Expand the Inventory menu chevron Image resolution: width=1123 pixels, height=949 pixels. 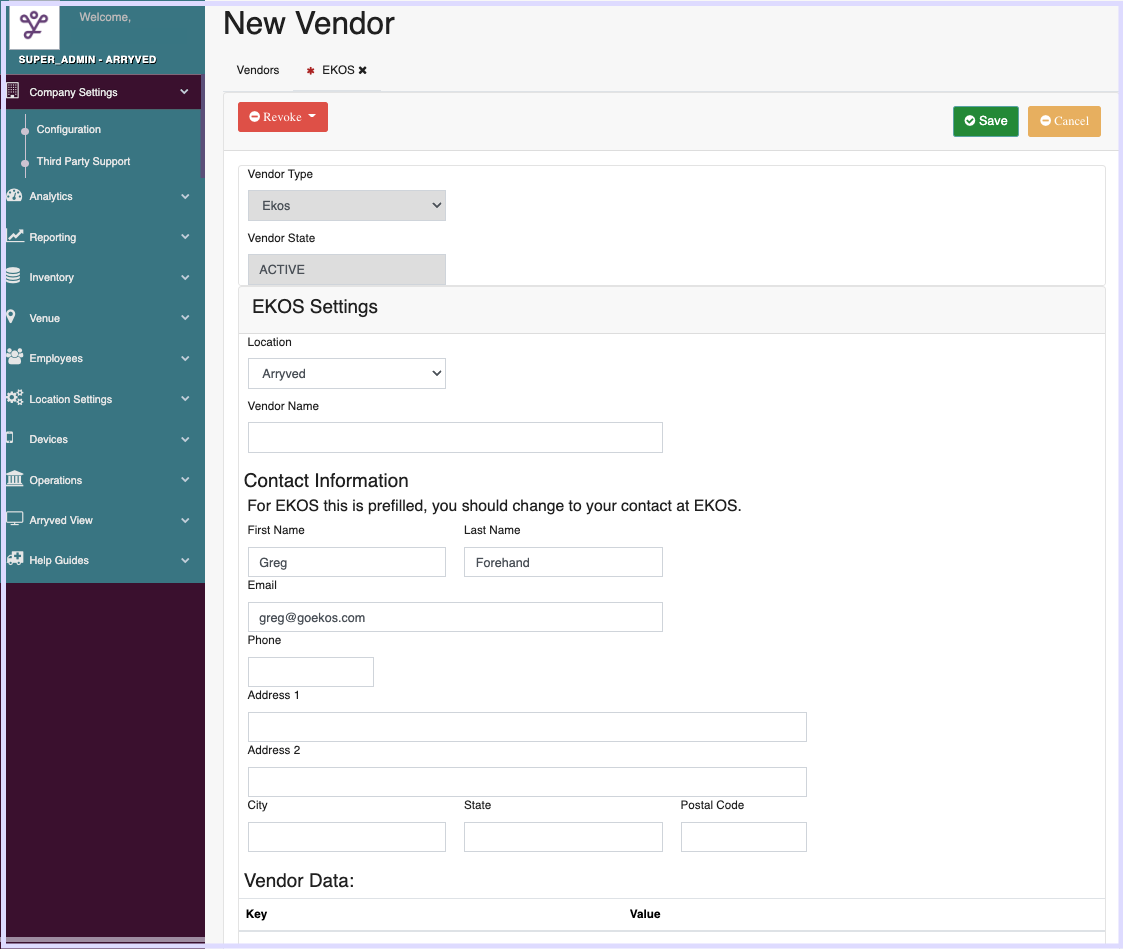(x=185, y=277)
